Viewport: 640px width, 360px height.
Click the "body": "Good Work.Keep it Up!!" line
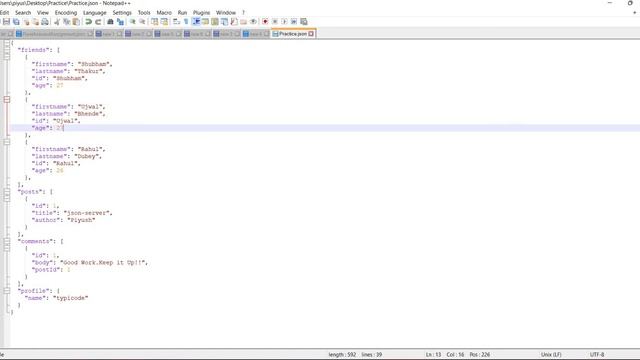point(90,262)
